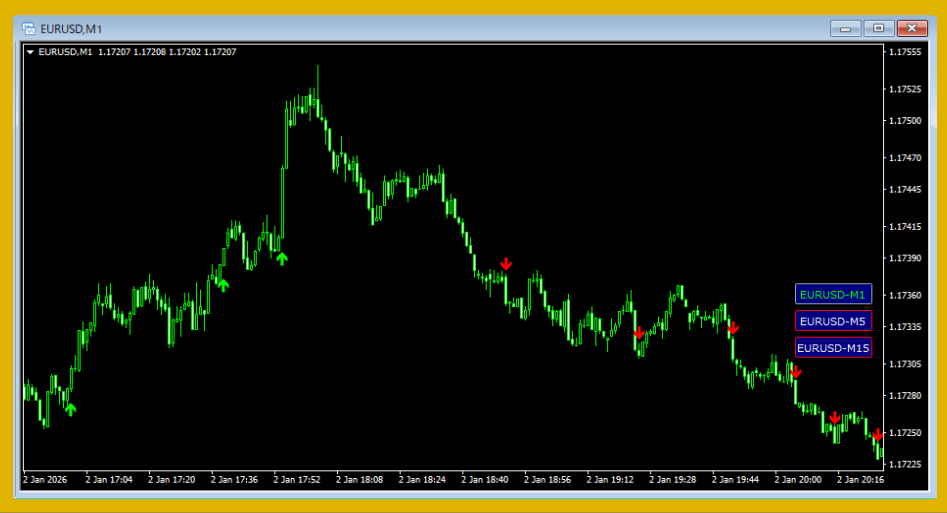Click the 1.17250 price scale label
This screenshot has width=947, height=513.
[909, 432]
